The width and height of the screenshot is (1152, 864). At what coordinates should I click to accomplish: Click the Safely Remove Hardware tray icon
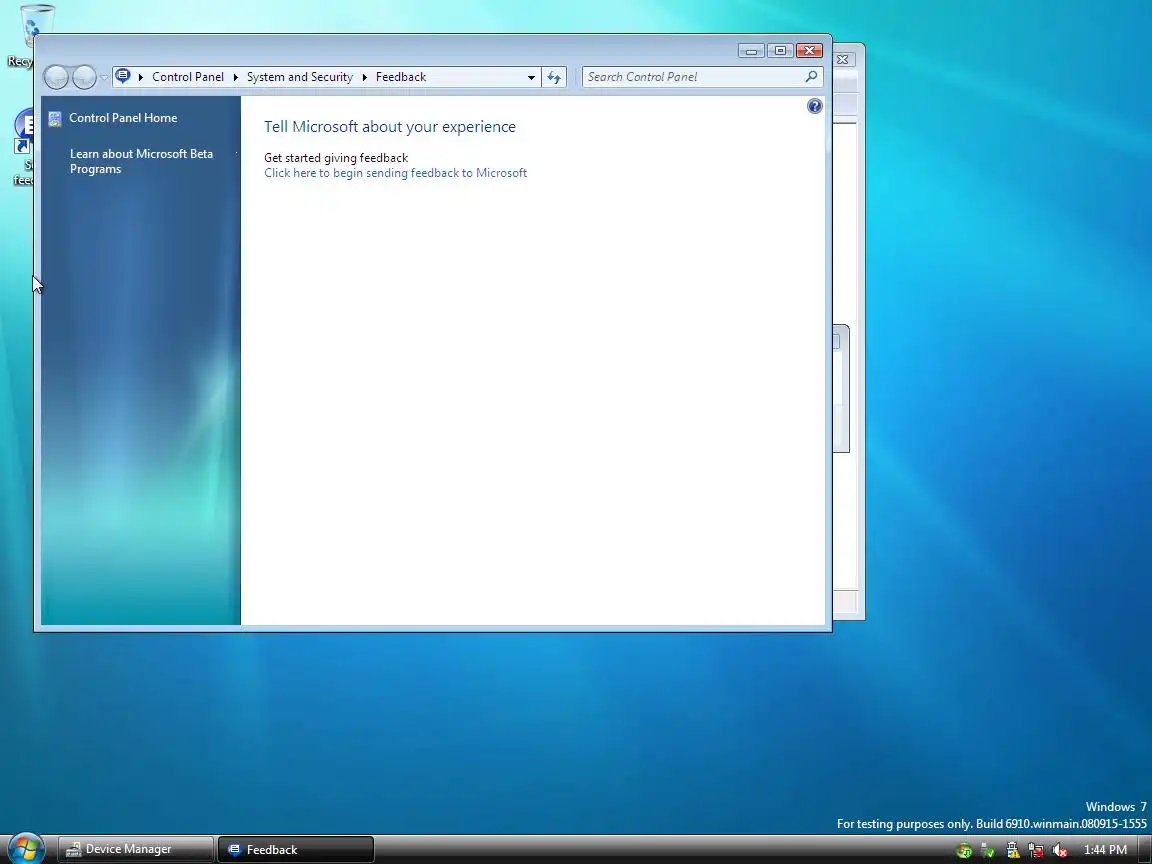point(988,851)
